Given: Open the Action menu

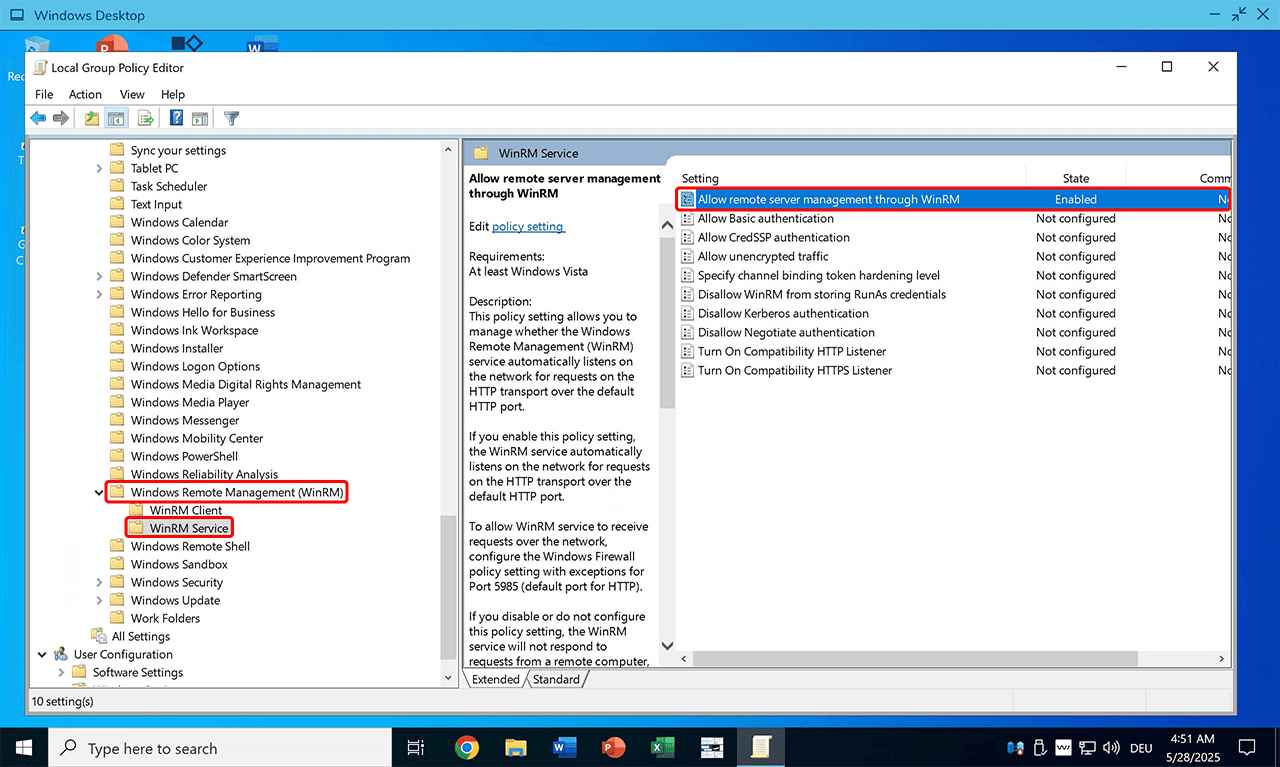Looking at the screenshot, I should pyautogui.click(x=85, y=94).
